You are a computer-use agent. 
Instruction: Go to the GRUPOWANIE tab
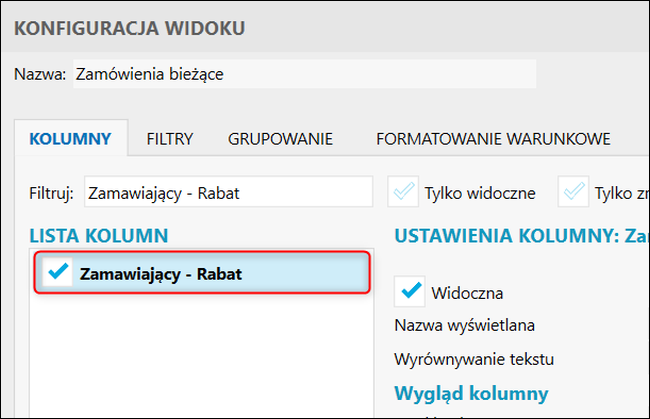tap(280, 139)
